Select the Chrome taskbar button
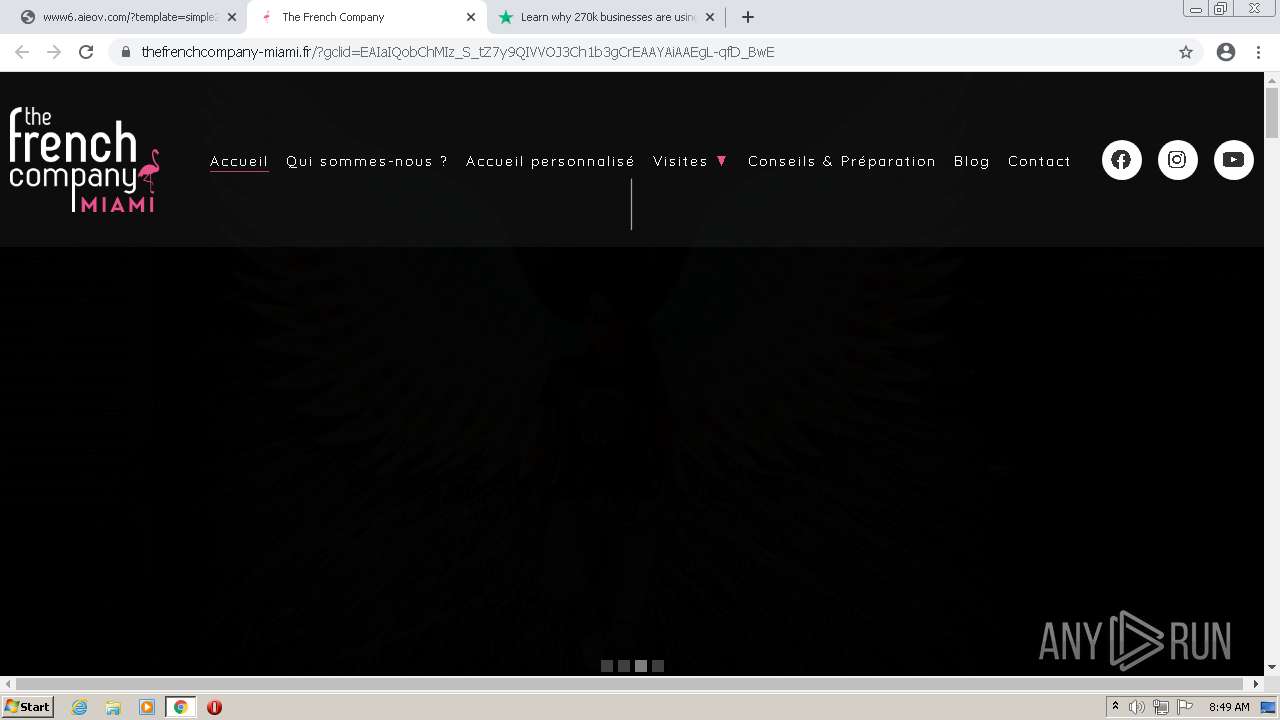 coord(181,707)
